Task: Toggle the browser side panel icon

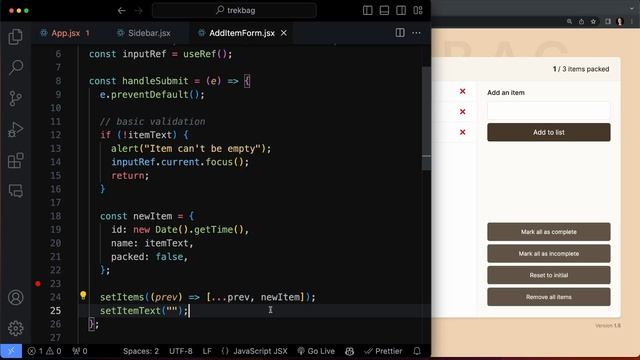Action: tap(608, 22)
